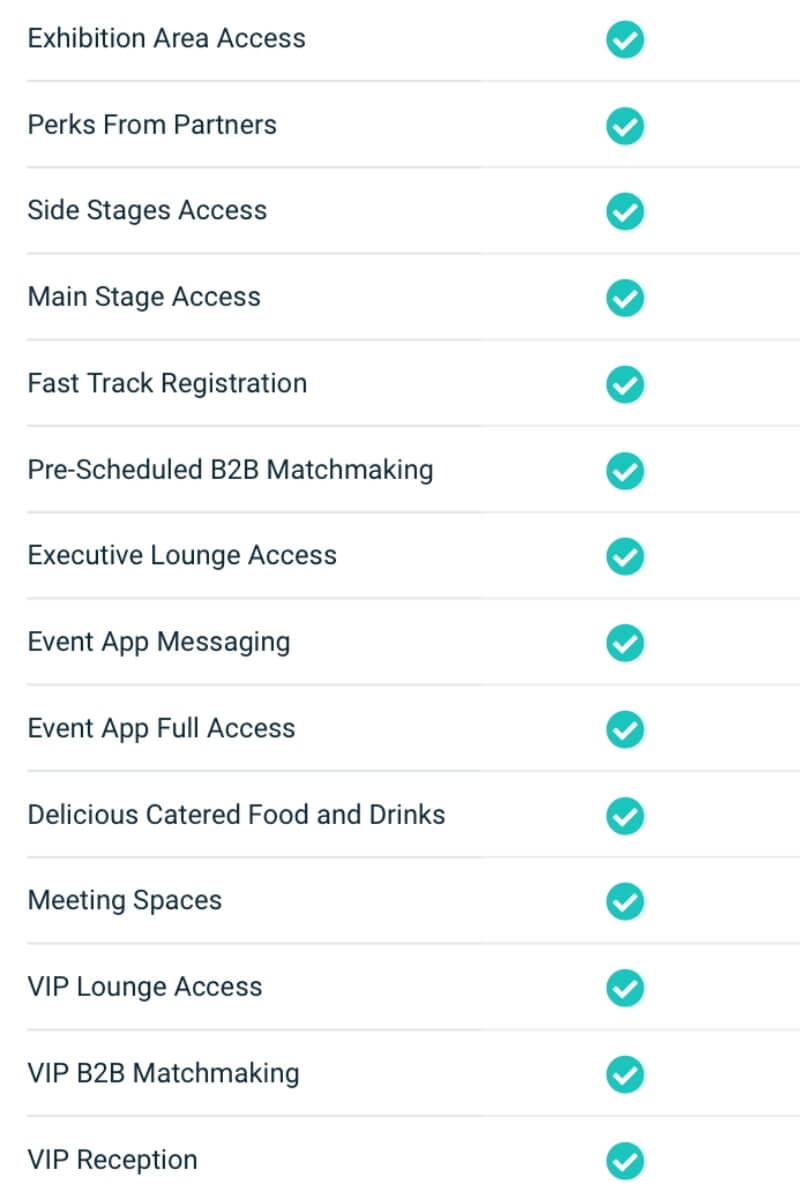Screen dimensions: 800x1200
Task: Tap the Event App Messaging checkmark icon
Action: 625,642
